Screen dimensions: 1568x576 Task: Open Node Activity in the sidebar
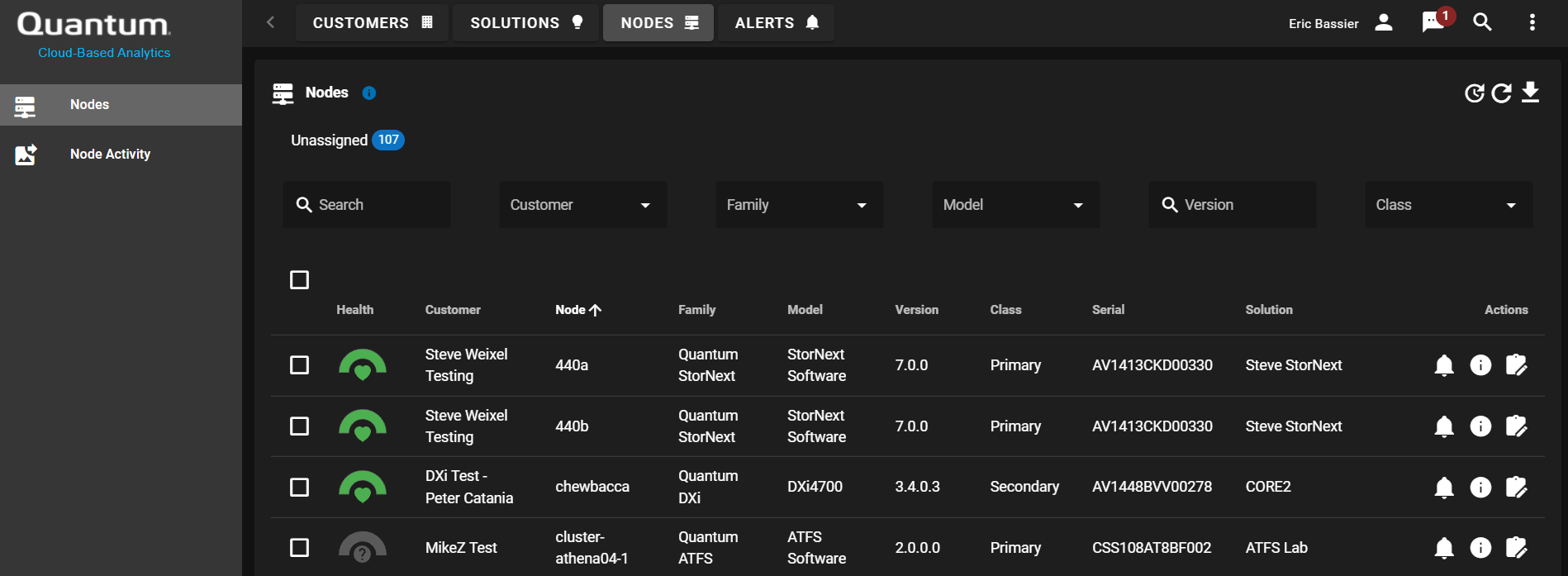click(x=110, y=155)
